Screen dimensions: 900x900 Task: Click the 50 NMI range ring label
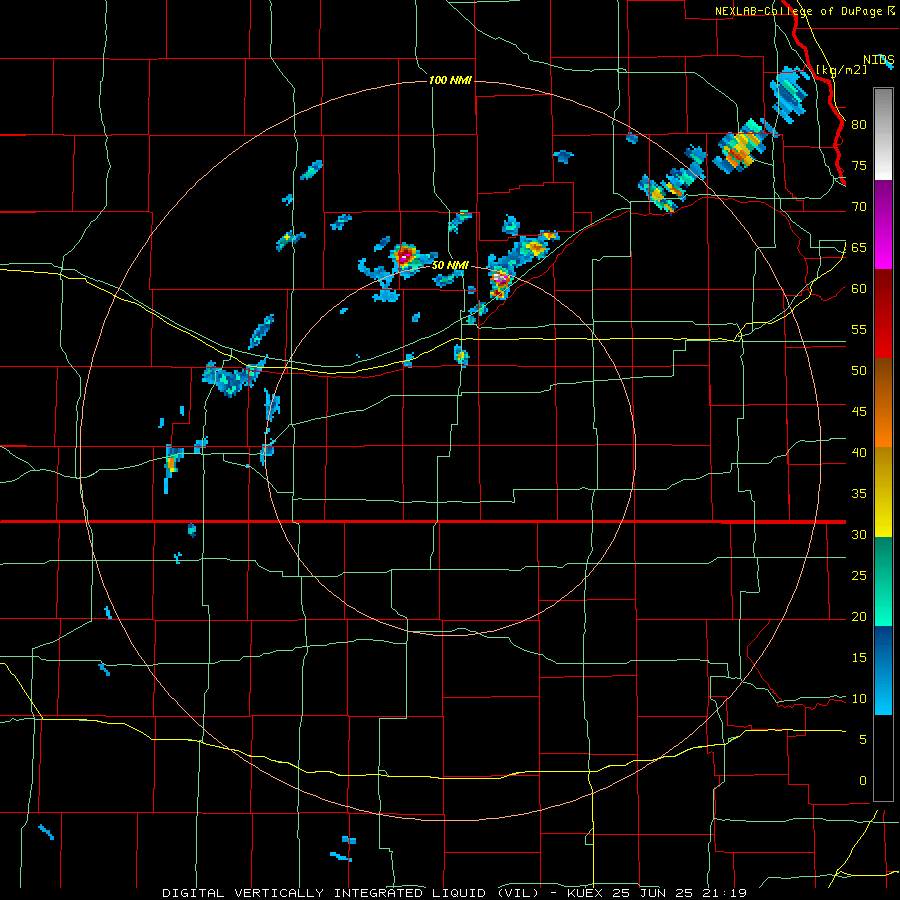(x=450, y=265)
